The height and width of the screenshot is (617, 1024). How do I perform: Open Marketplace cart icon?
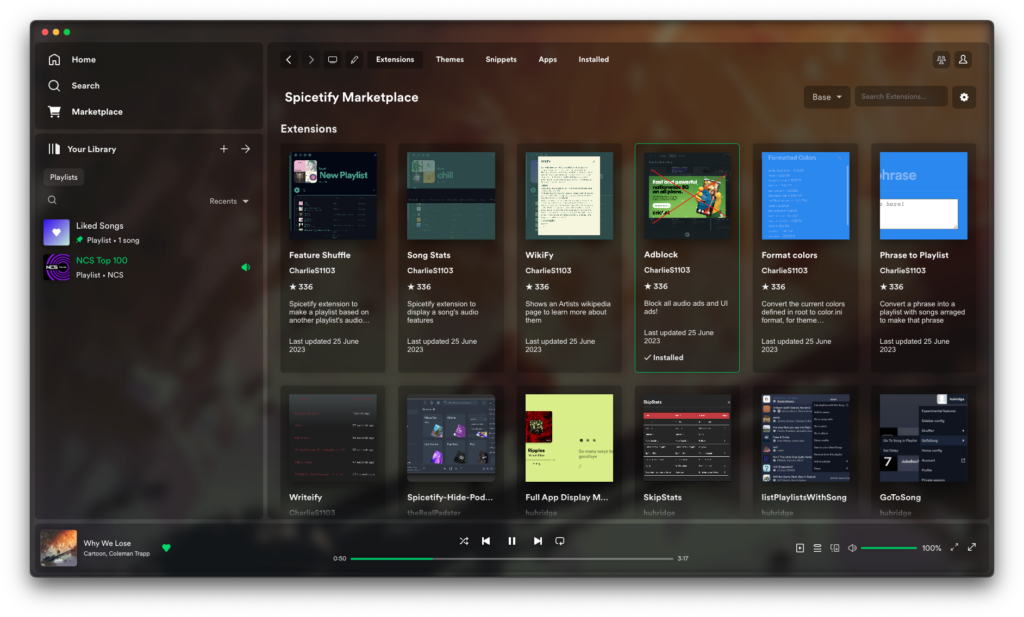coord(54,112)
